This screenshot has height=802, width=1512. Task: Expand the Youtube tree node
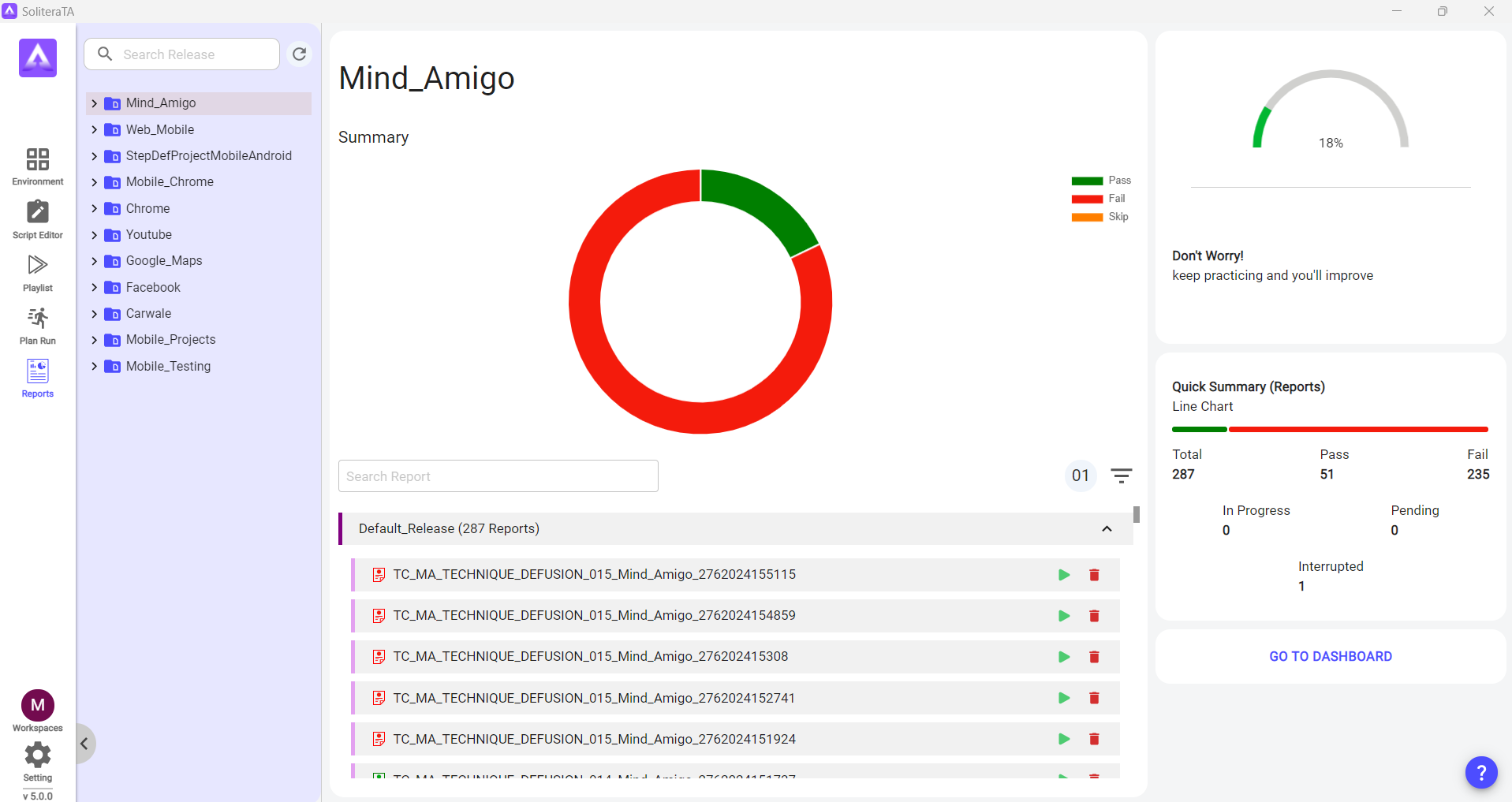[94, 235]
